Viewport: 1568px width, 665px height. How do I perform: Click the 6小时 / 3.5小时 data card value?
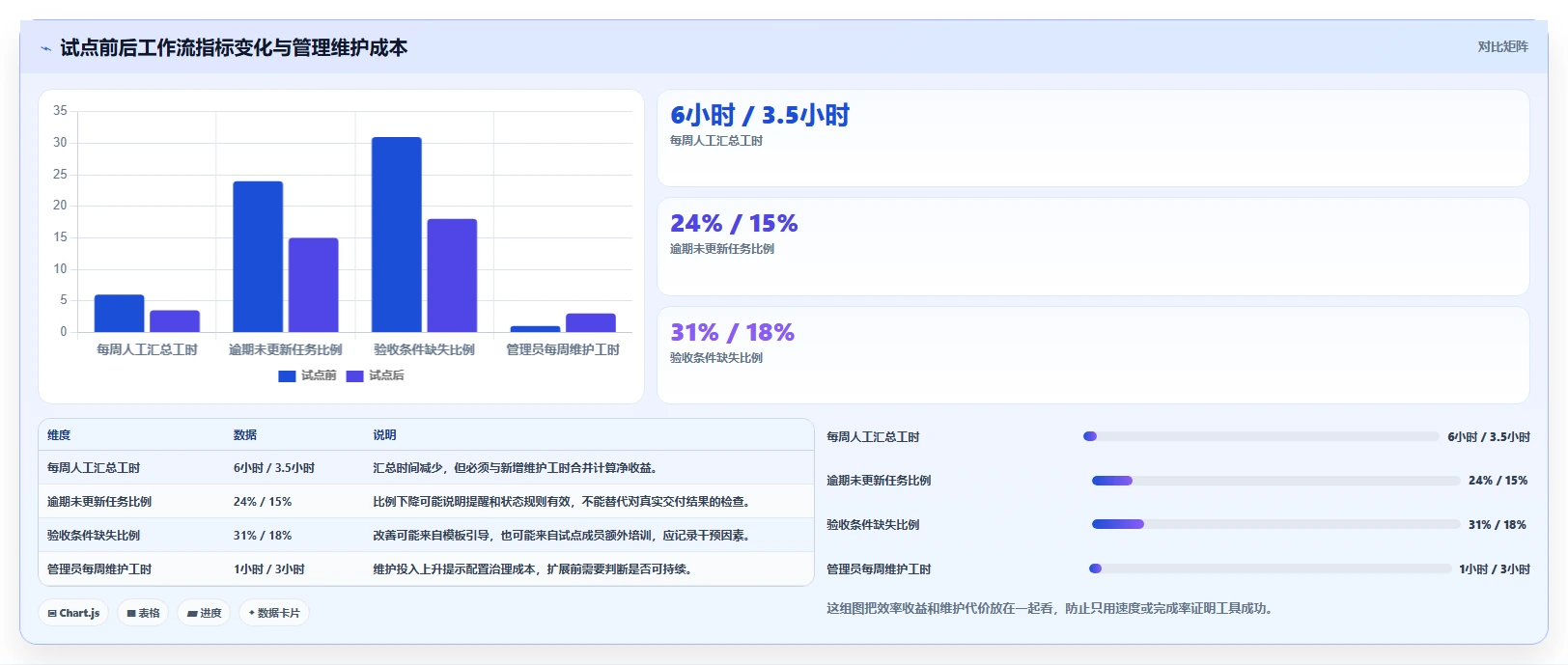click(x=760, y=115)
